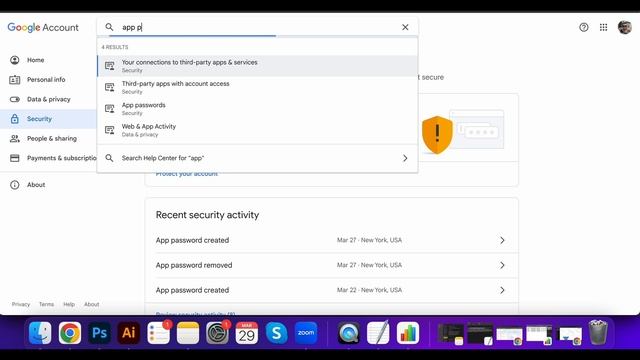640x360 pixels.
Task: Open 'App password removed' Mar 27 entry
Action: click(x=331, y=265)
